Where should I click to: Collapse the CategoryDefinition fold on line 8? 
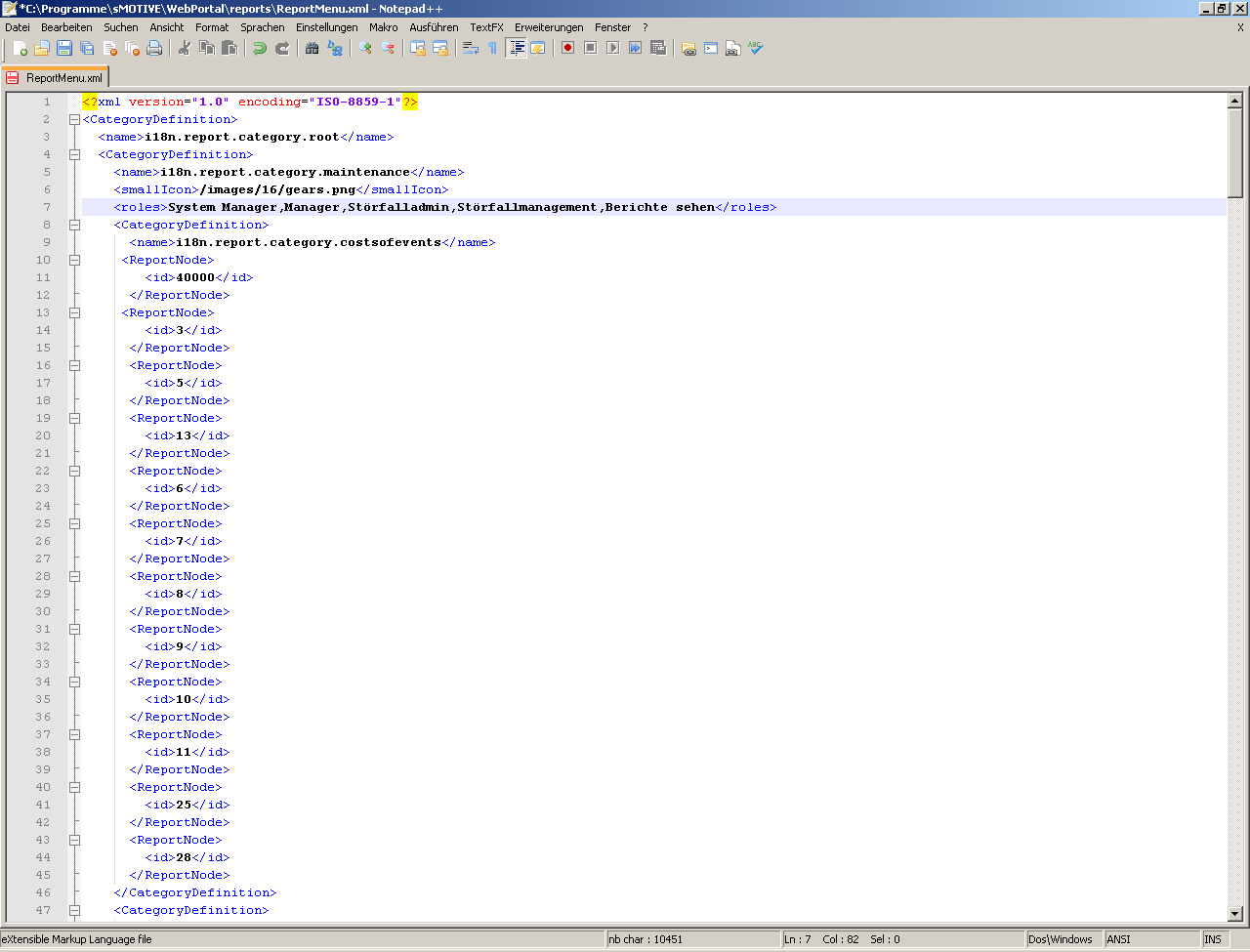point(74,225)
